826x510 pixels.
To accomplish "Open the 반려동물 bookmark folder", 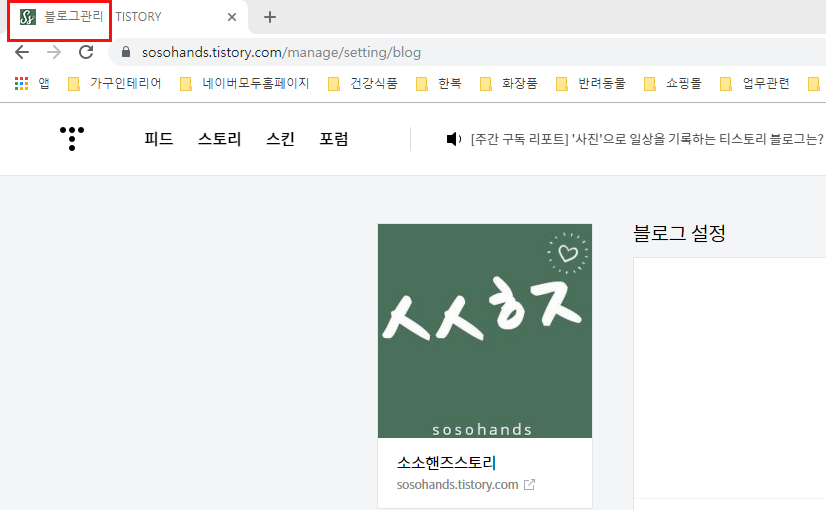I will (591, 83).
